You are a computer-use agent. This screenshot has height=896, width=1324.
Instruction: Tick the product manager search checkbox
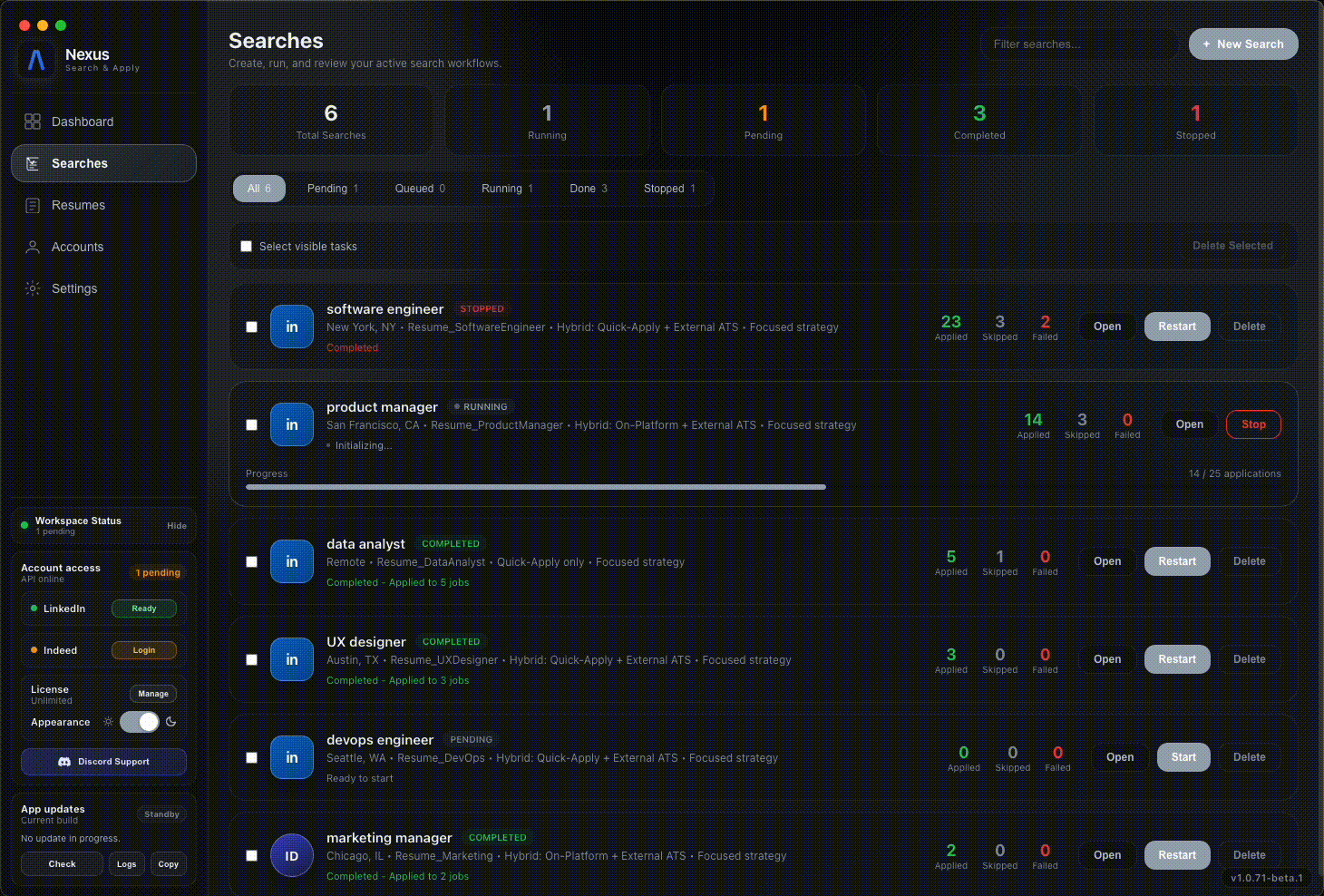[x=252, y=425]
